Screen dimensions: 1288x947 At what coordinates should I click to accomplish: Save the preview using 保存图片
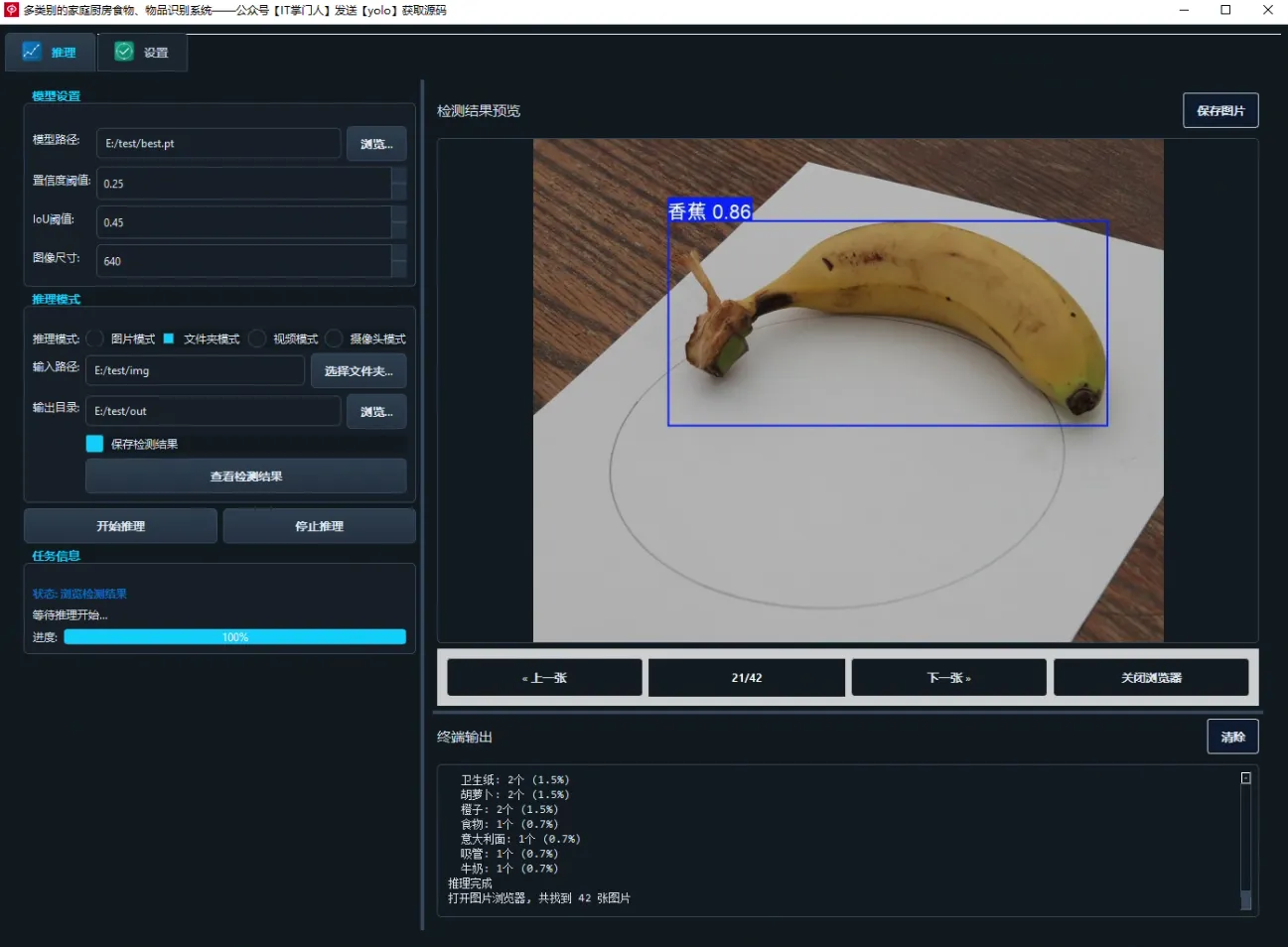pos(1220,110)
